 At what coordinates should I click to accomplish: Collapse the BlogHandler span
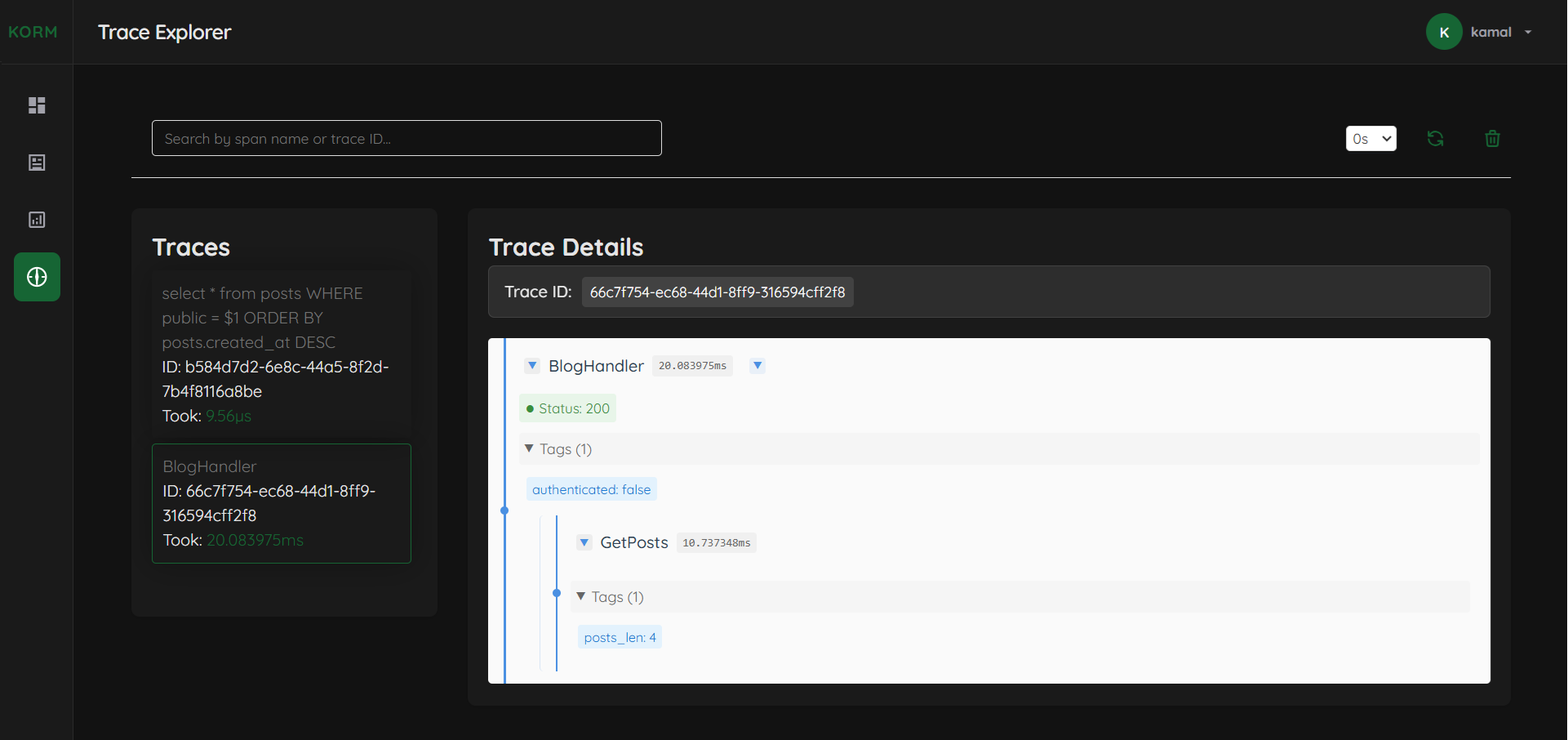(x=532, y=365)
